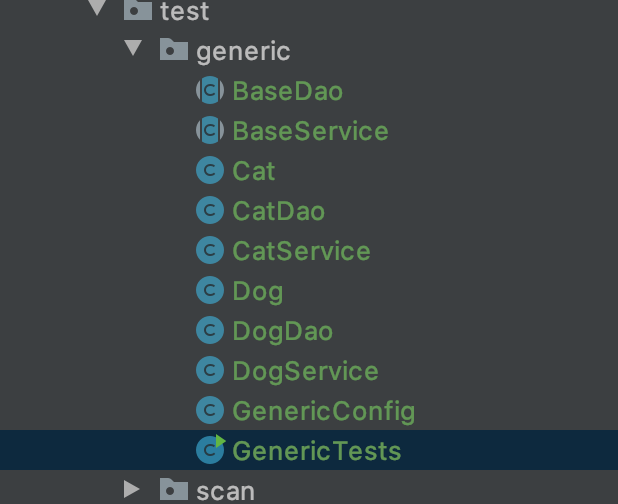The height and width of the screenshot is (504, 618).
Task: Expand the scan package
Action: 132,489
